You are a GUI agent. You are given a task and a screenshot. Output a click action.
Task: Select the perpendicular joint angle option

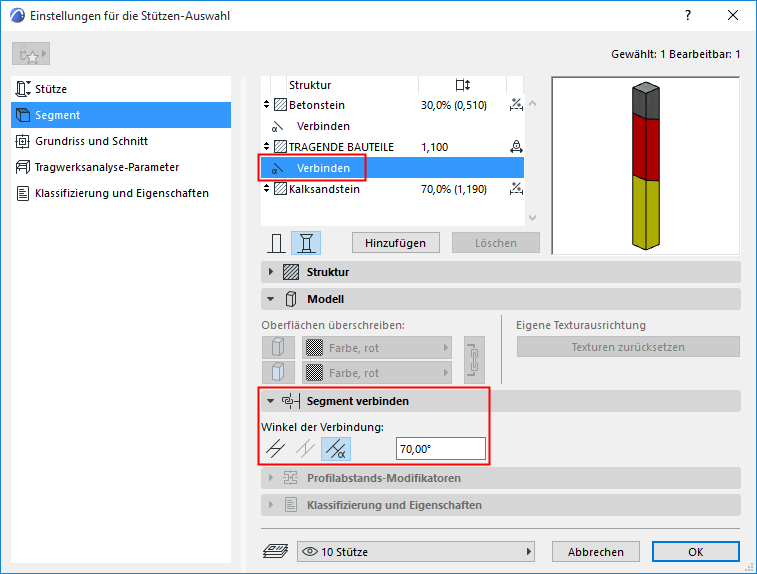[x=306, y=449]
